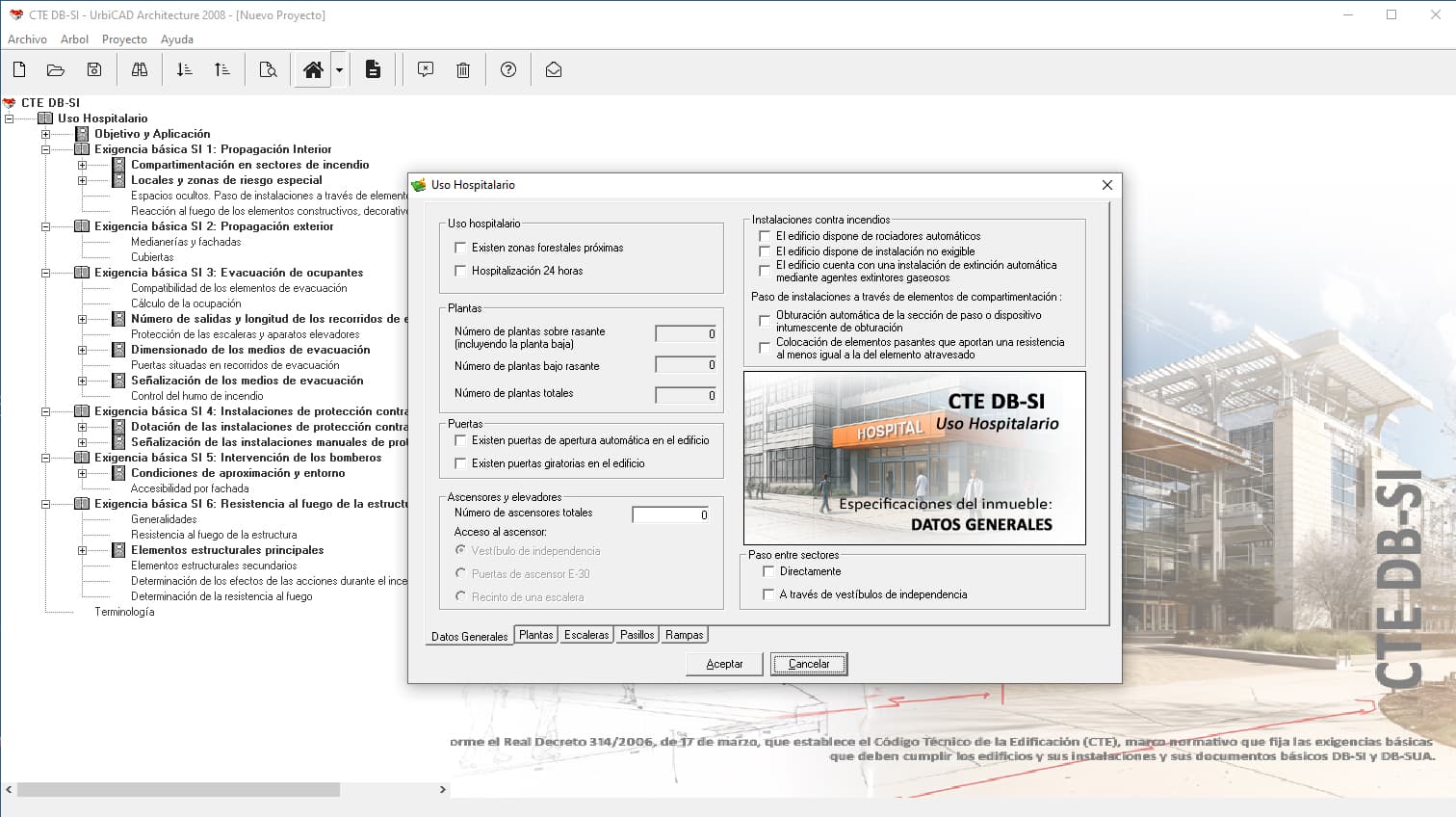Enable extinción automática mediante agentes gaseosos checkbox
The image size is (1456, 817).
pos(765,271)
